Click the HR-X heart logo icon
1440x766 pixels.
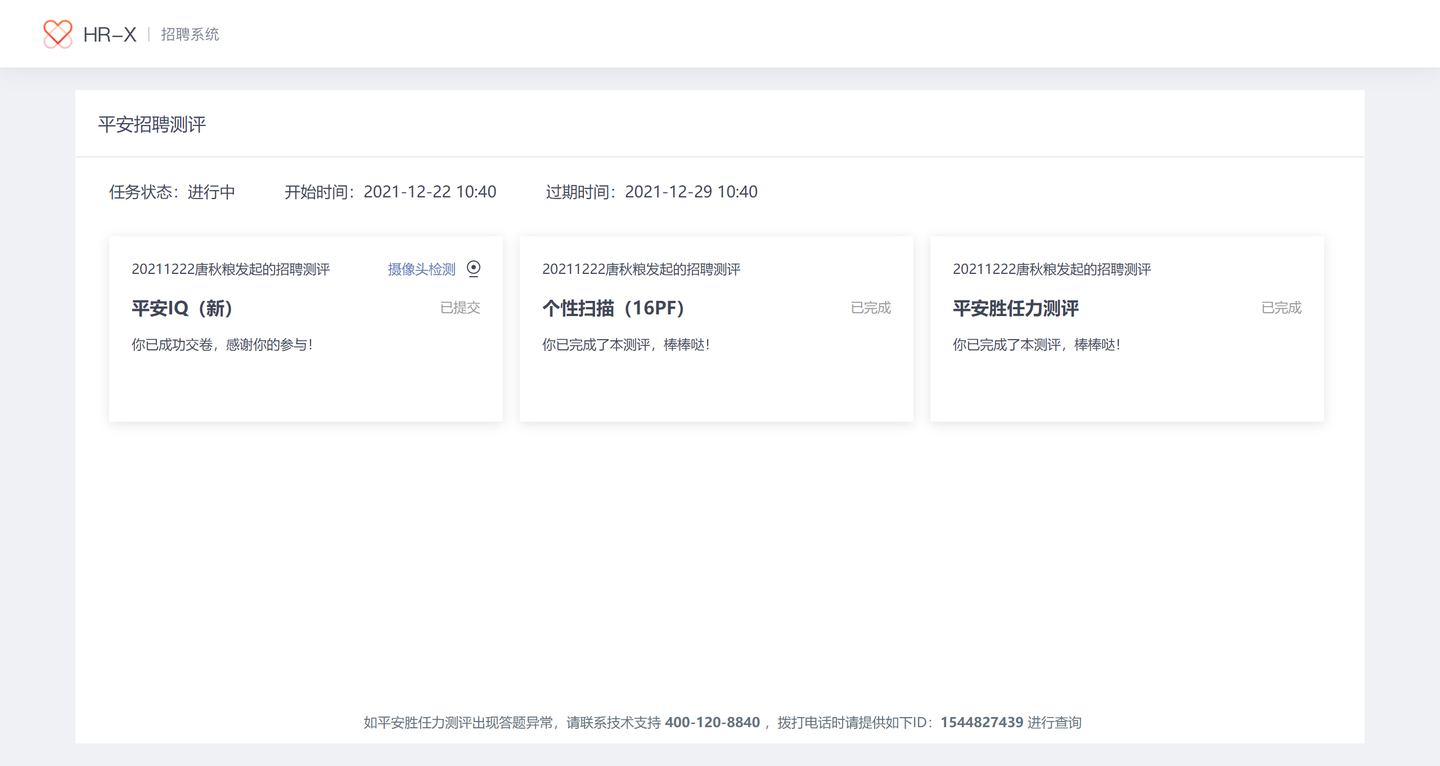[58, 34]
